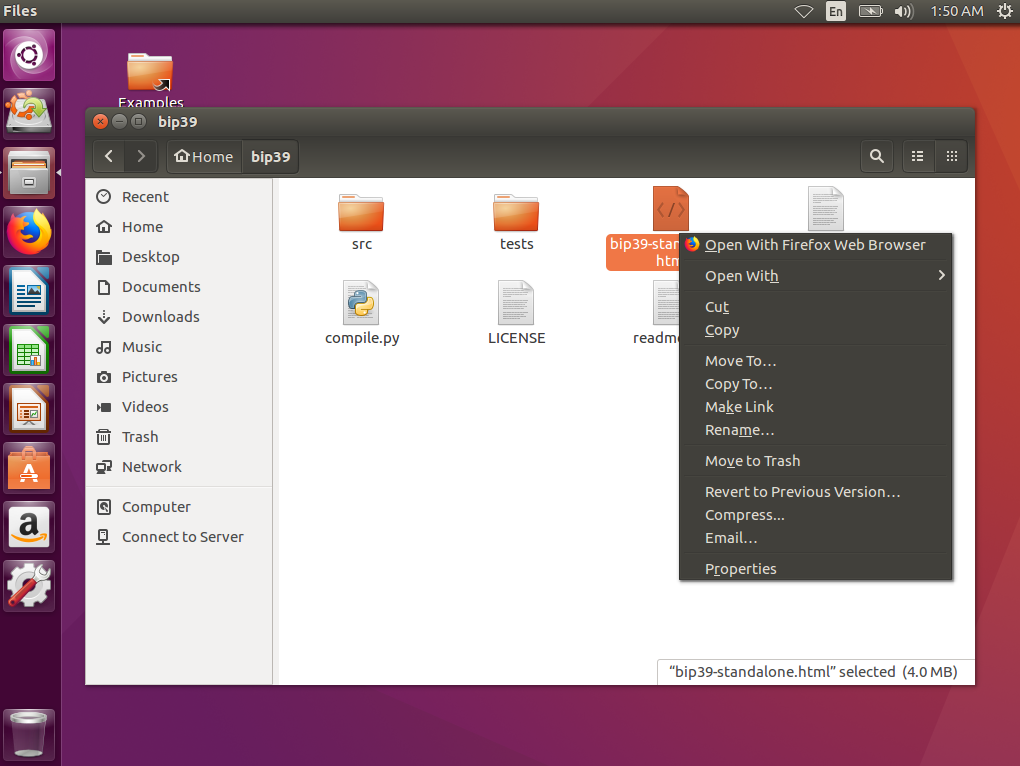Screen dimensions: 1020x766
Task: Open the src folder
Action: tap(360, 214)
